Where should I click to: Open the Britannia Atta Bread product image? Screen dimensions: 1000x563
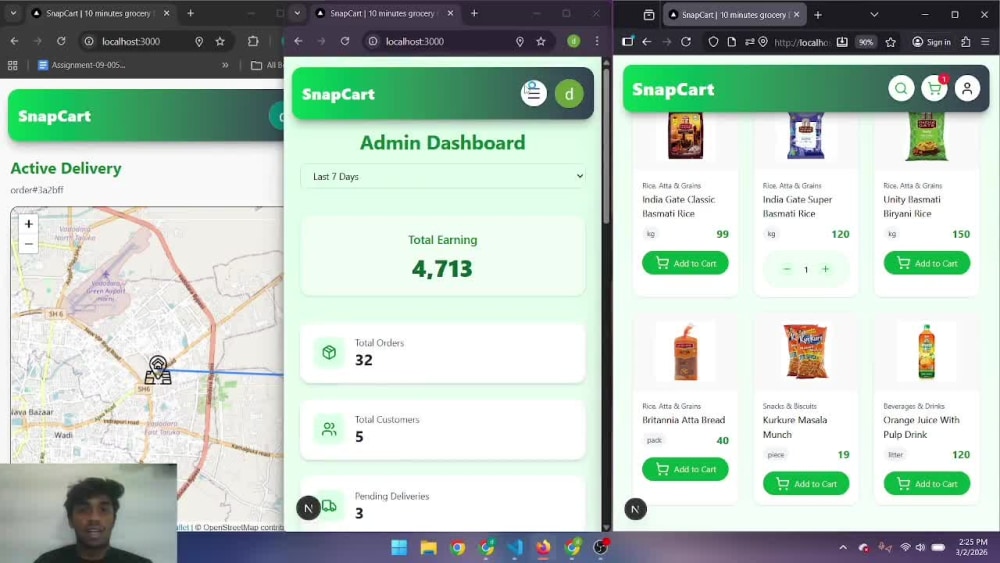pos(685,351)
